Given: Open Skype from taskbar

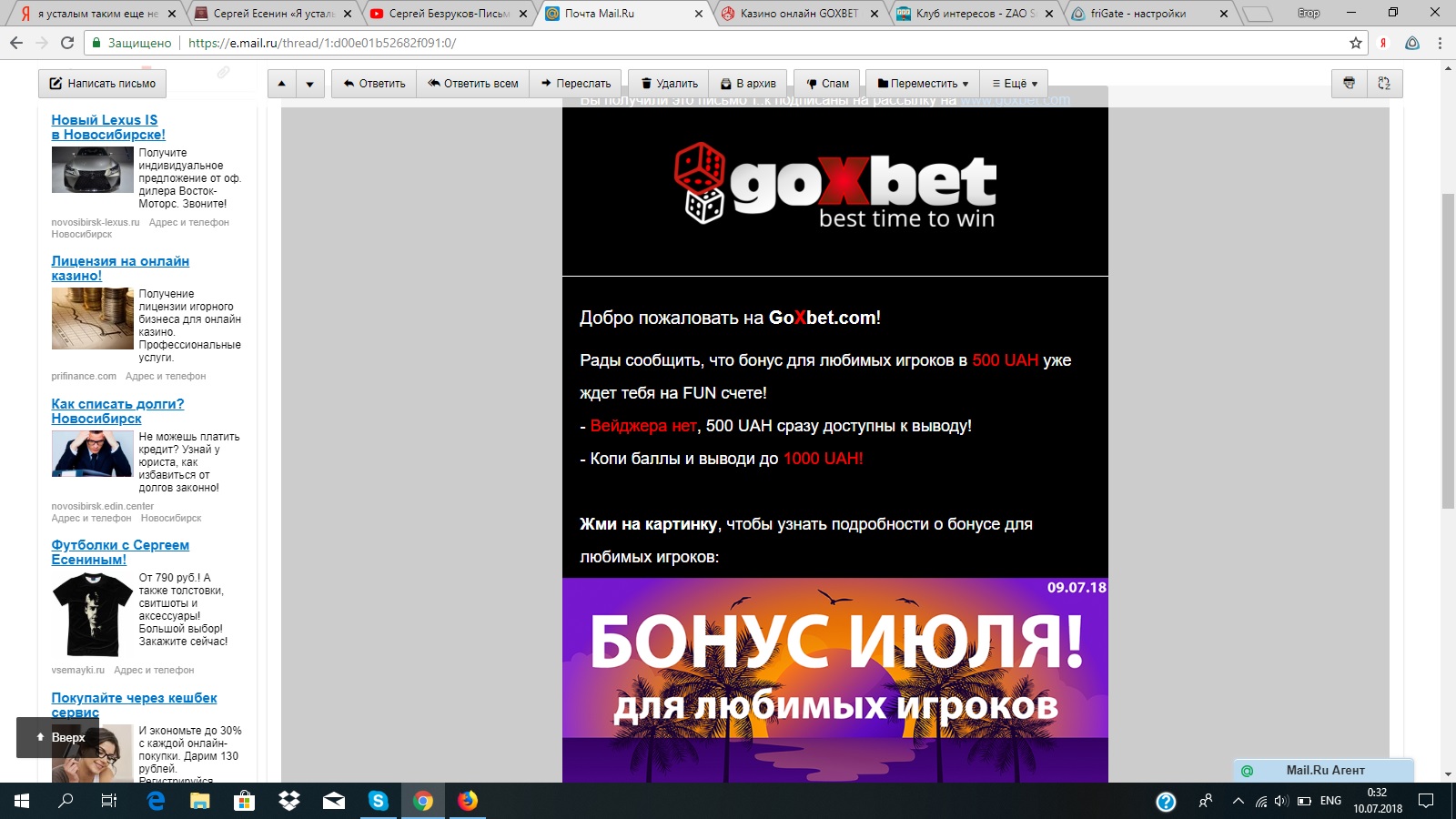Looking at the screenshot, I should (379, 801).
